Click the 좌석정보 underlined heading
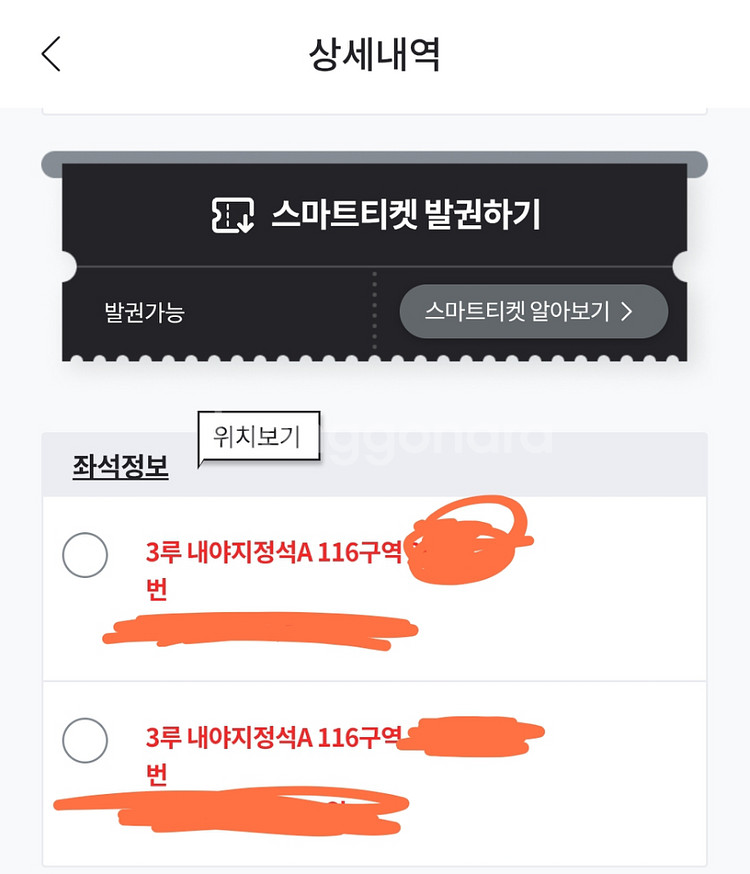 click(120, 466)
